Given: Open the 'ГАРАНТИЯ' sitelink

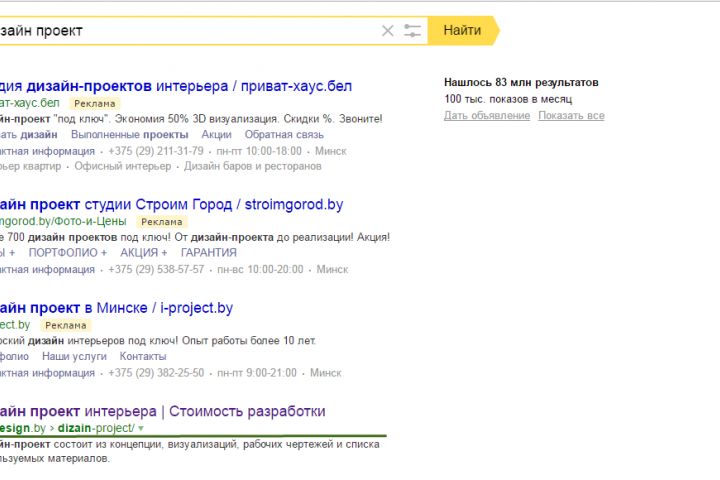Looking at the screenshot, I should pyautogui.click(x=208, y=253).
